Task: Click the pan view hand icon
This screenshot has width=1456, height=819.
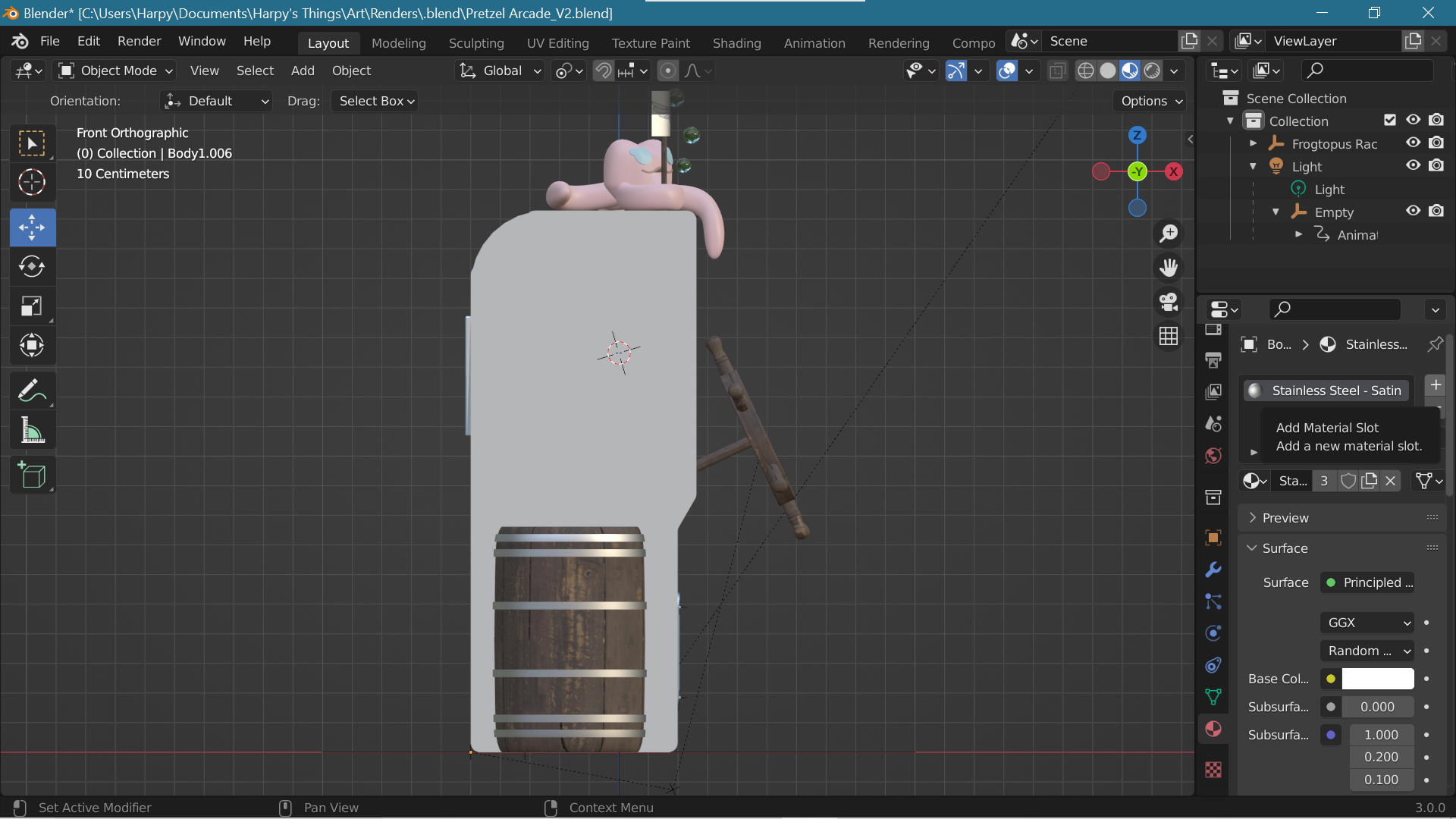Action: pos(1169,267)
